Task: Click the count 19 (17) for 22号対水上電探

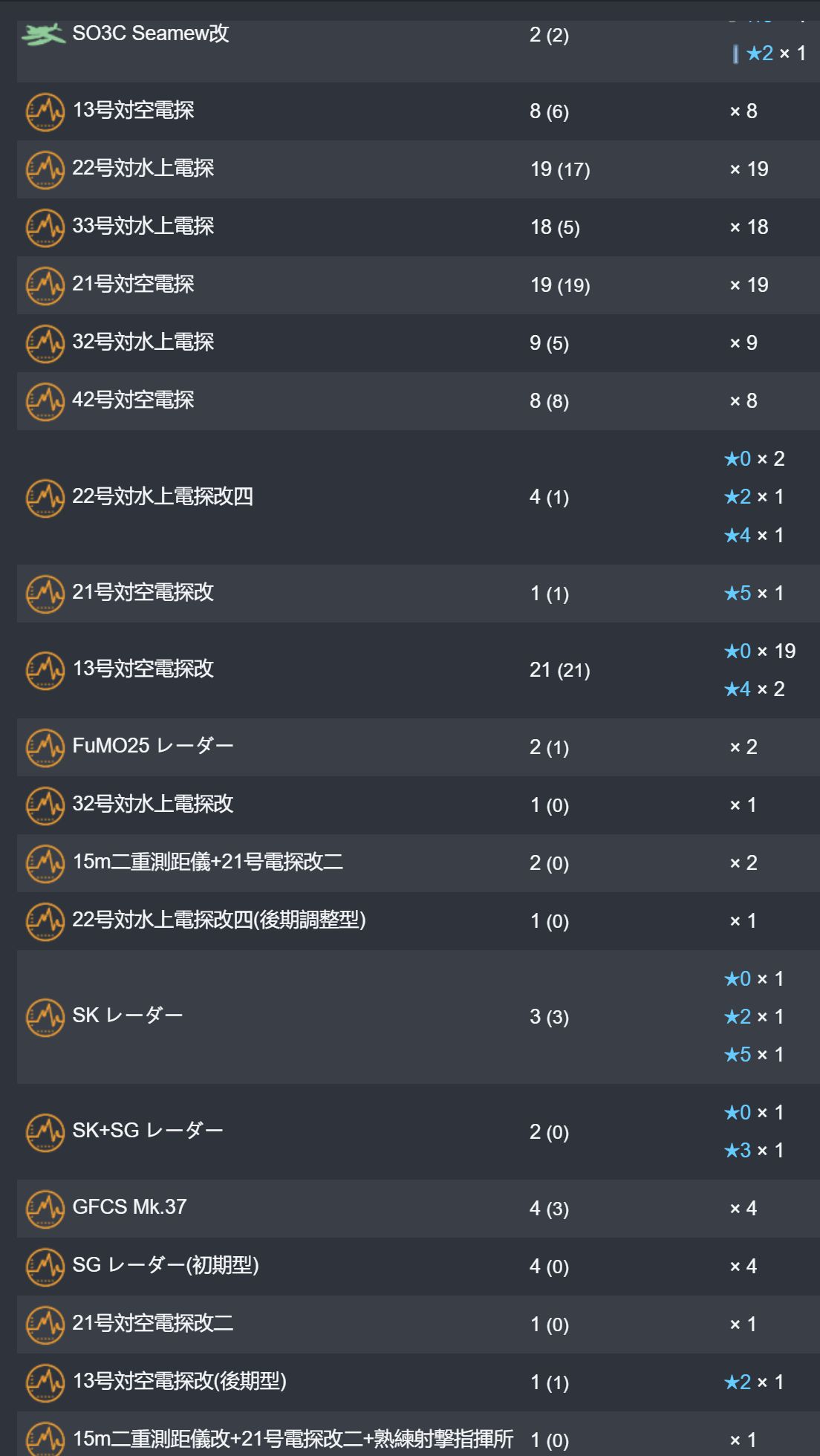Action: pos(560,169)
